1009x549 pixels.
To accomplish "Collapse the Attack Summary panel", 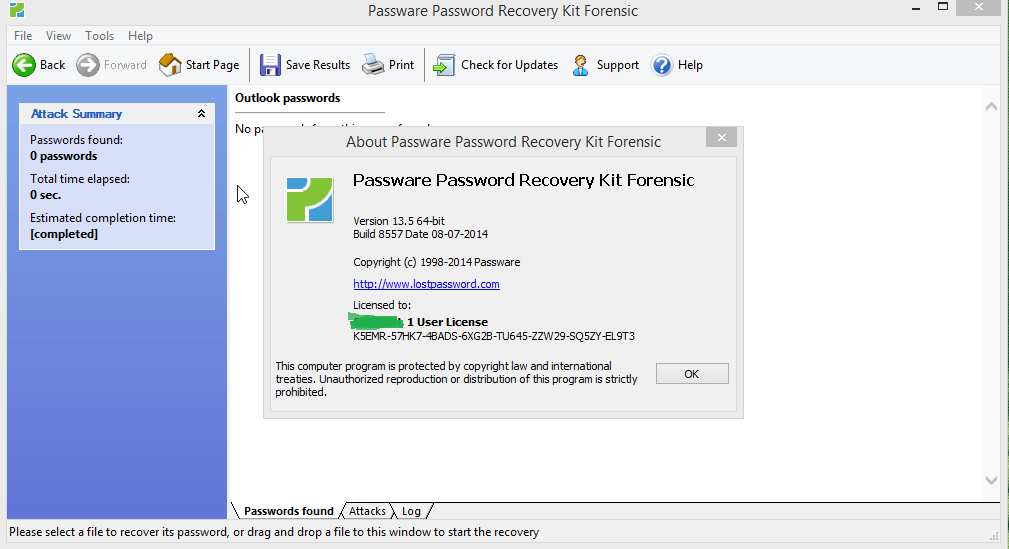I will (201, 114).
